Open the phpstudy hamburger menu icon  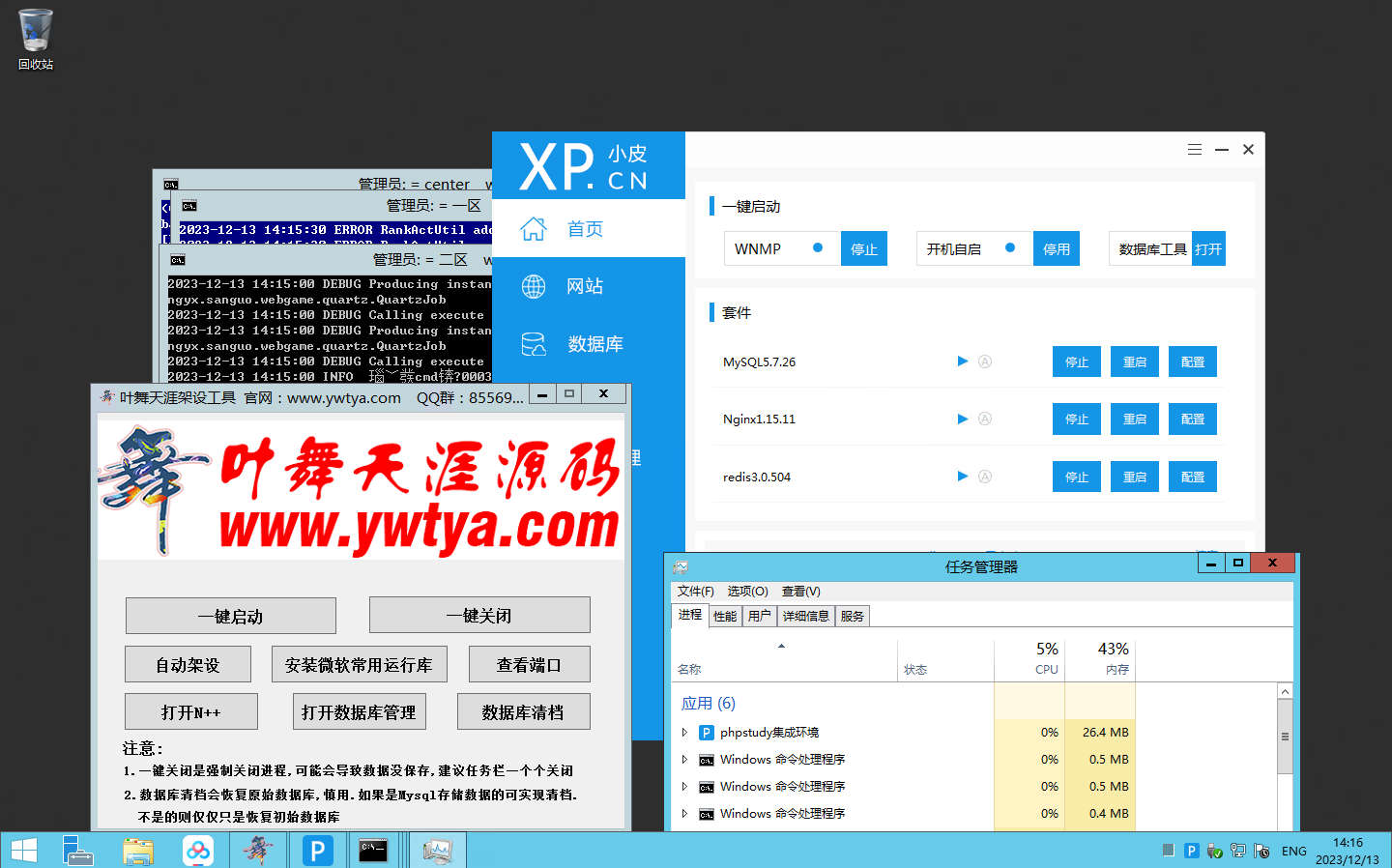click(1195, 150)
